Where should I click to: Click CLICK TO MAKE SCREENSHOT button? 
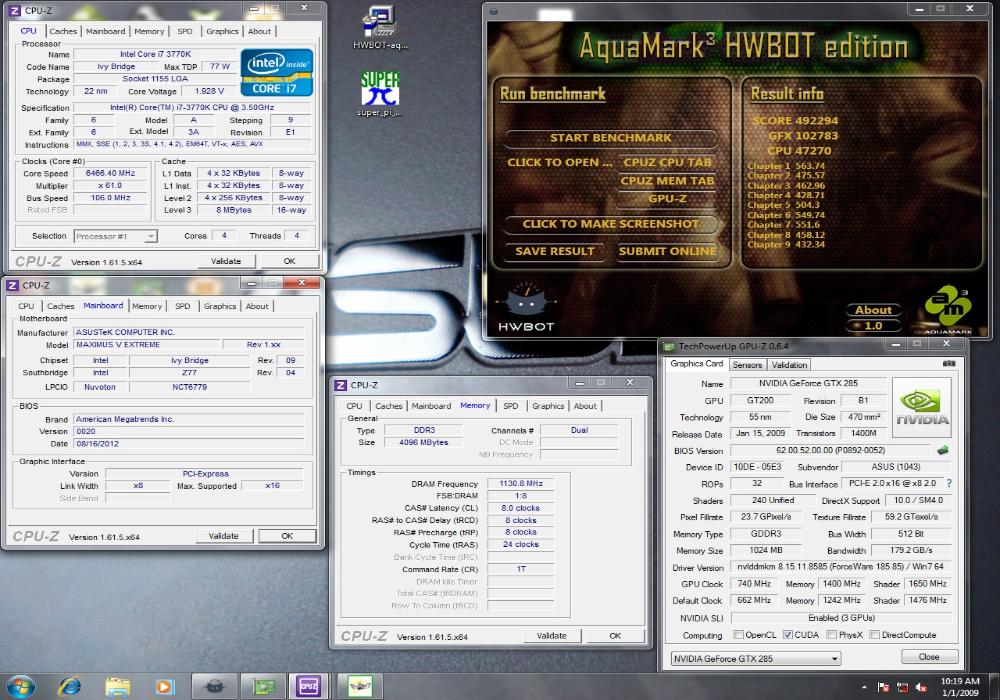tap(610, 224)
